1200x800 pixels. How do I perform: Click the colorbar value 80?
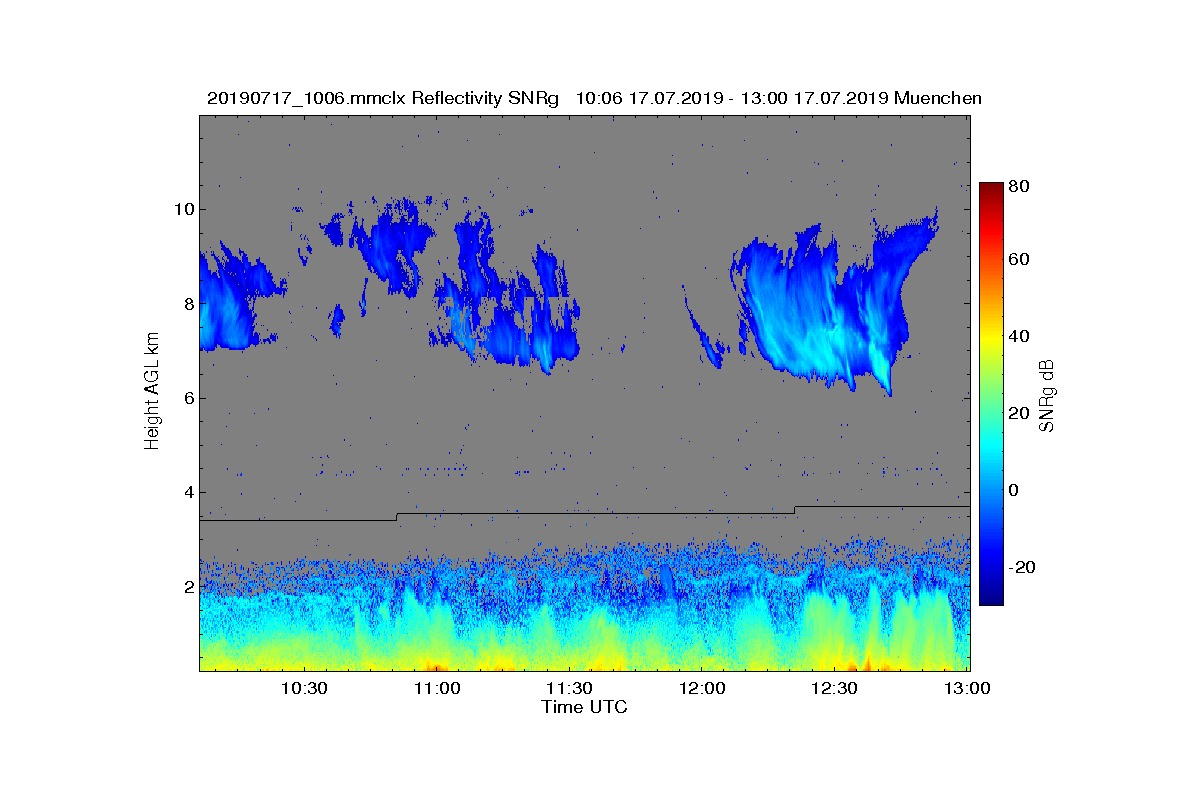(x=1020, y=186)
